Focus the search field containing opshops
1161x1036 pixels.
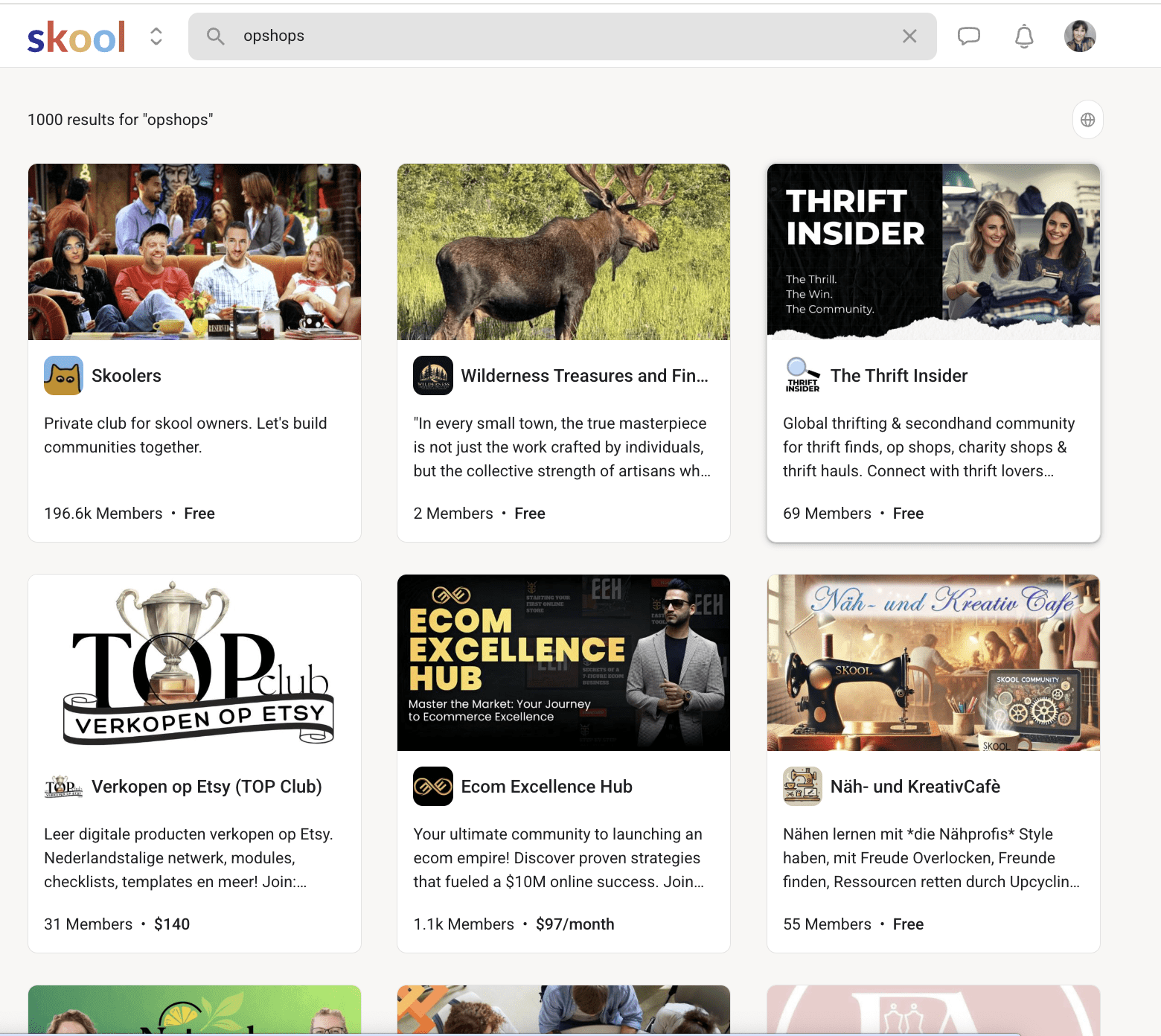(562, 36)
